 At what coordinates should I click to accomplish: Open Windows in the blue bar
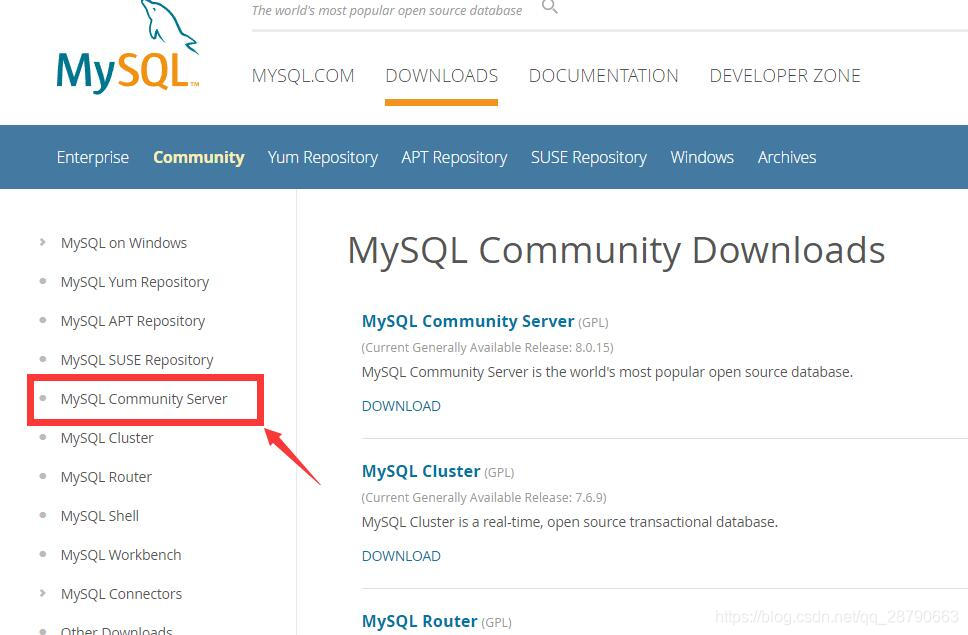tap(702, 157)
